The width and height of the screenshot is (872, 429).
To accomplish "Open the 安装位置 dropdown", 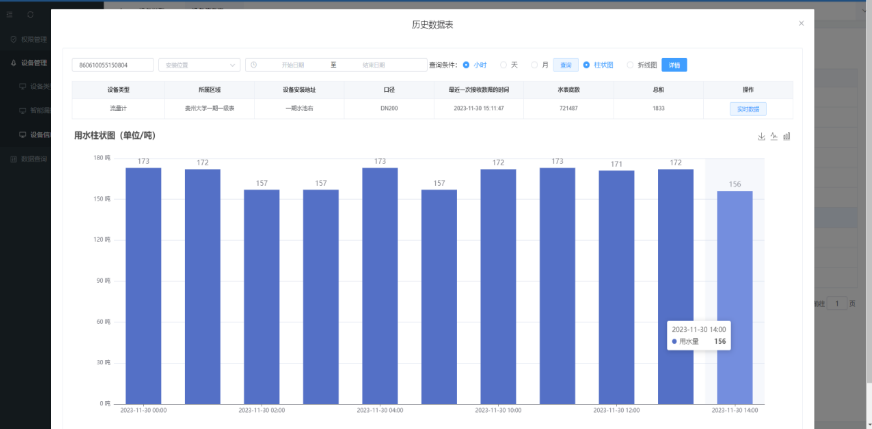I will 199,65.
